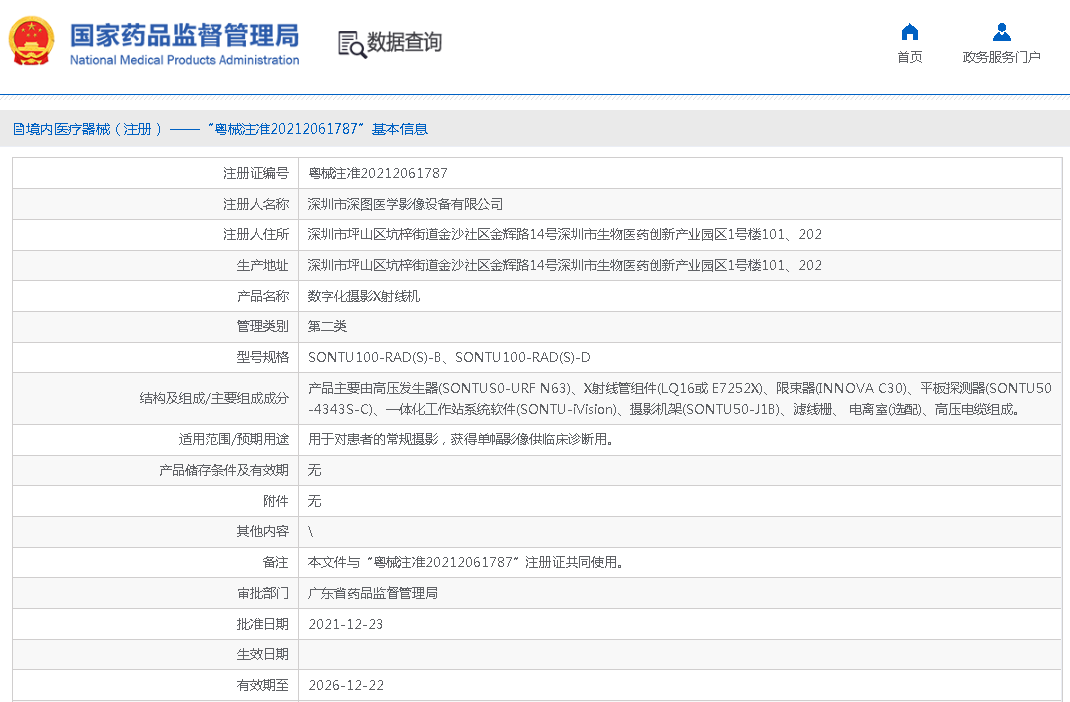Open the 首页 text link

pos(909,57)
